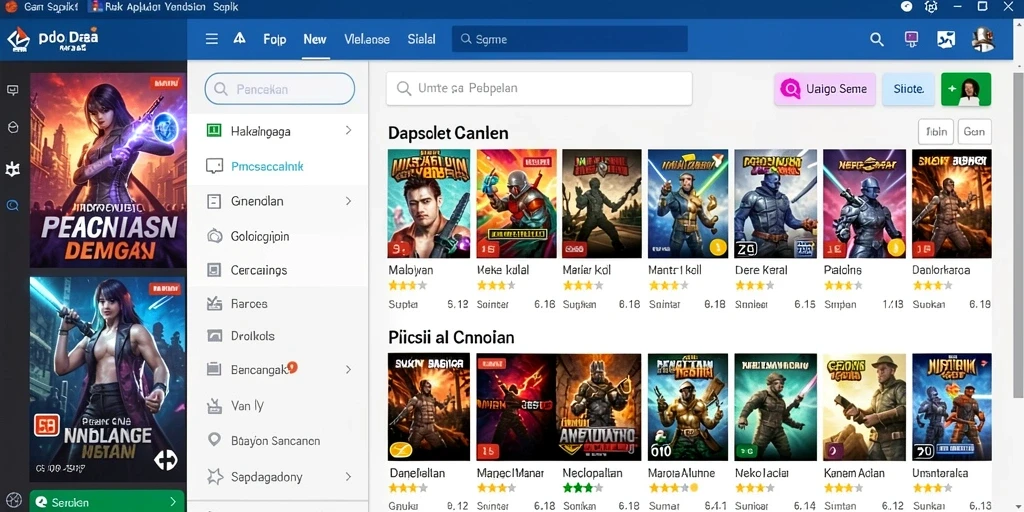Open the hamburger menu in top bar

pos(212,39)
